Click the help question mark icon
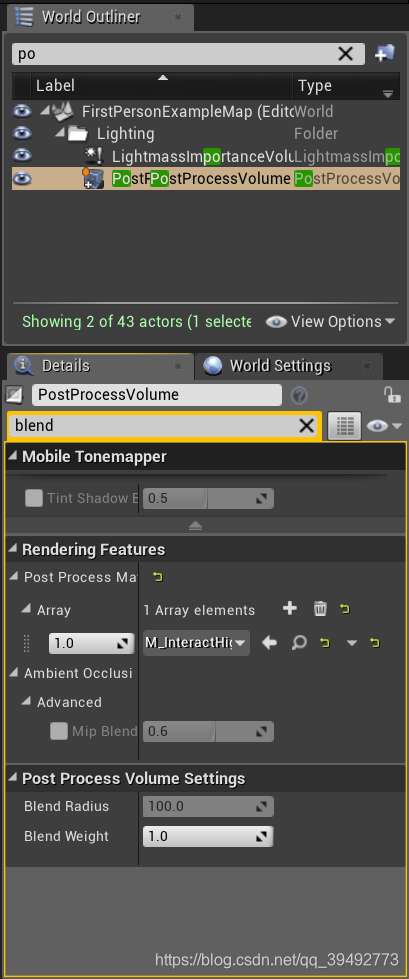 coord(299,395)
